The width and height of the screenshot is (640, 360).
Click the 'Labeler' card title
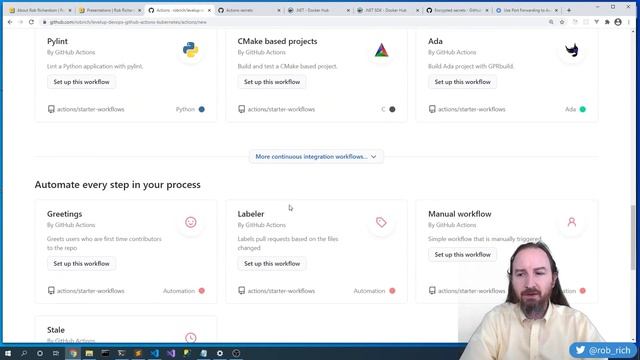pyautogui.click(x=251, y=214)
